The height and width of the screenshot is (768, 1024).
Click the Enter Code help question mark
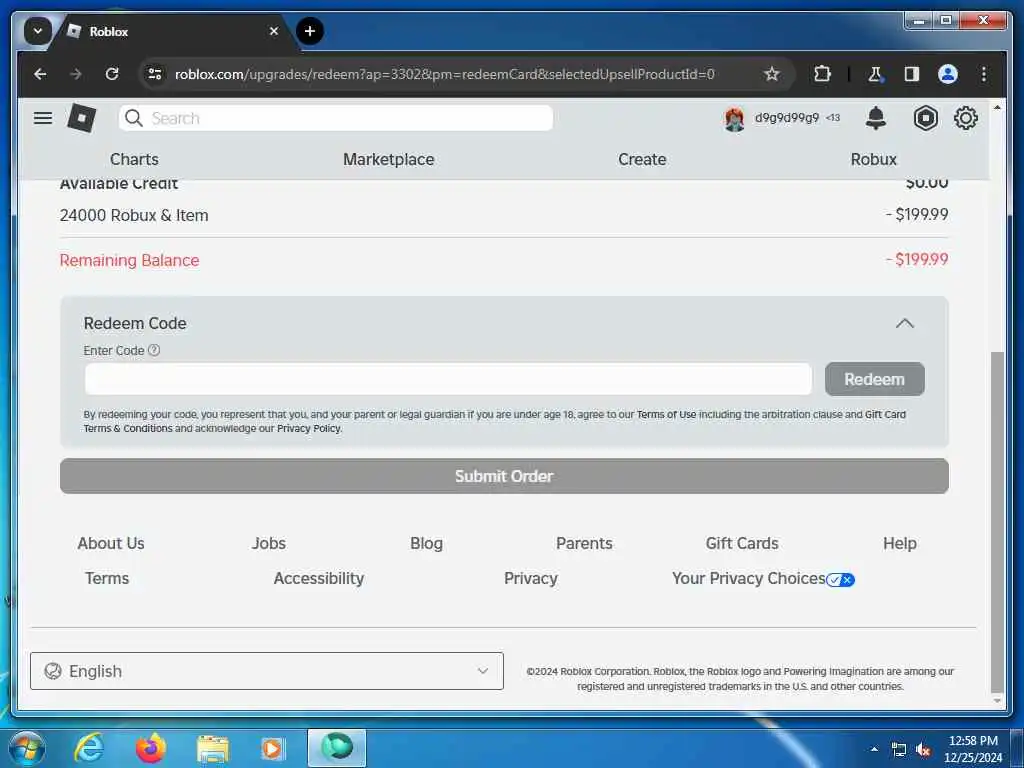tap(154, 350)
